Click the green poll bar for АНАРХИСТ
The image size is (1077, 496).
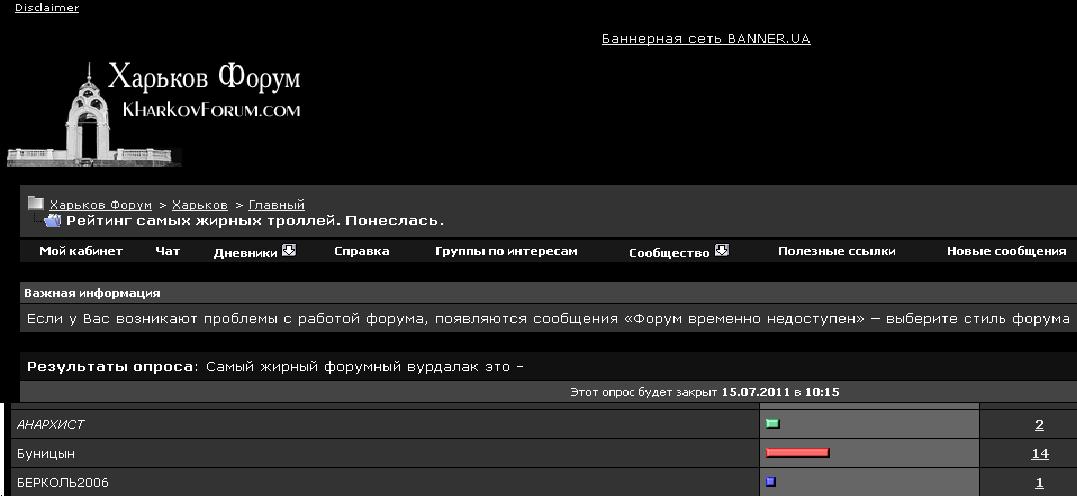pos(772,424)
